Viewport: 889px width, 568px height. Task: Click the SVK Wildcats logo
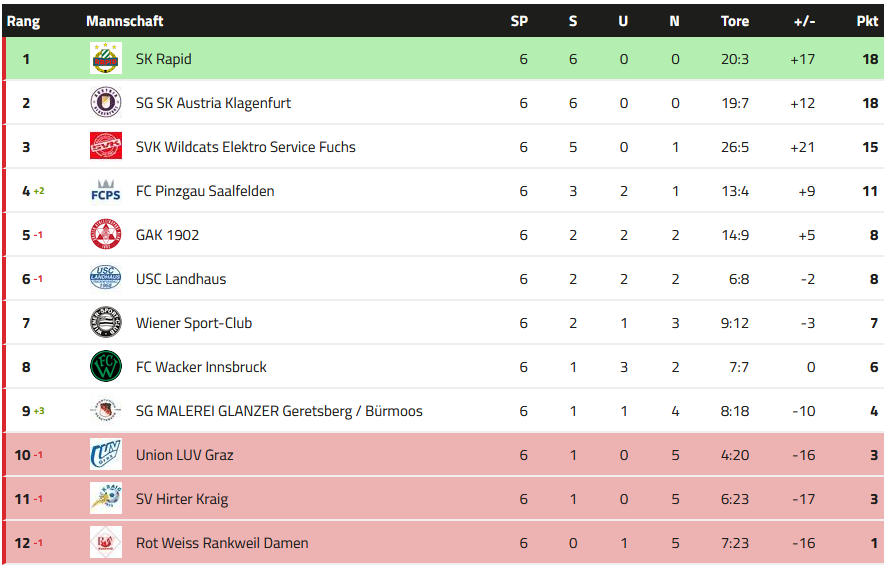(105, 147)
